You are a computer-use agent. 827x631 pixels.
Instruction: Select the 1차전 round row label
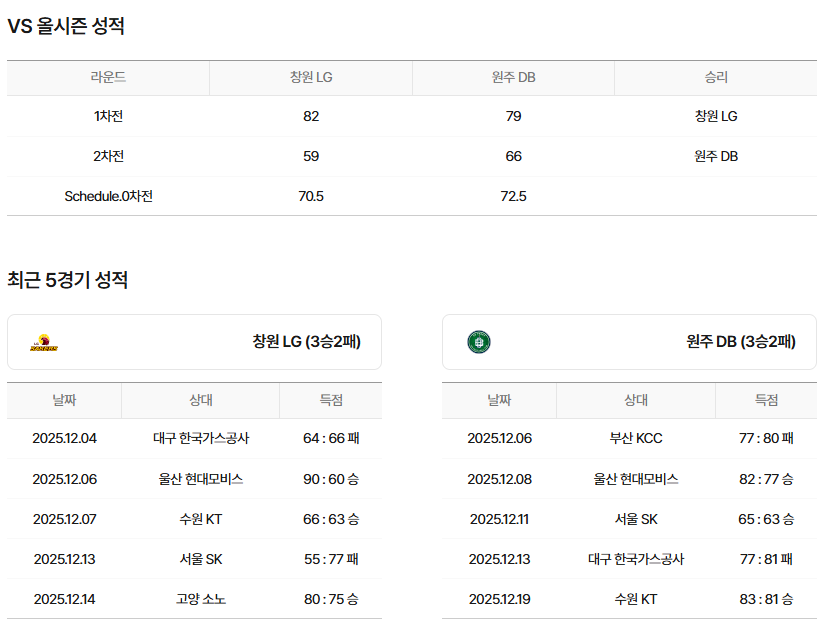pyautogui.click(x=108, y=116)
